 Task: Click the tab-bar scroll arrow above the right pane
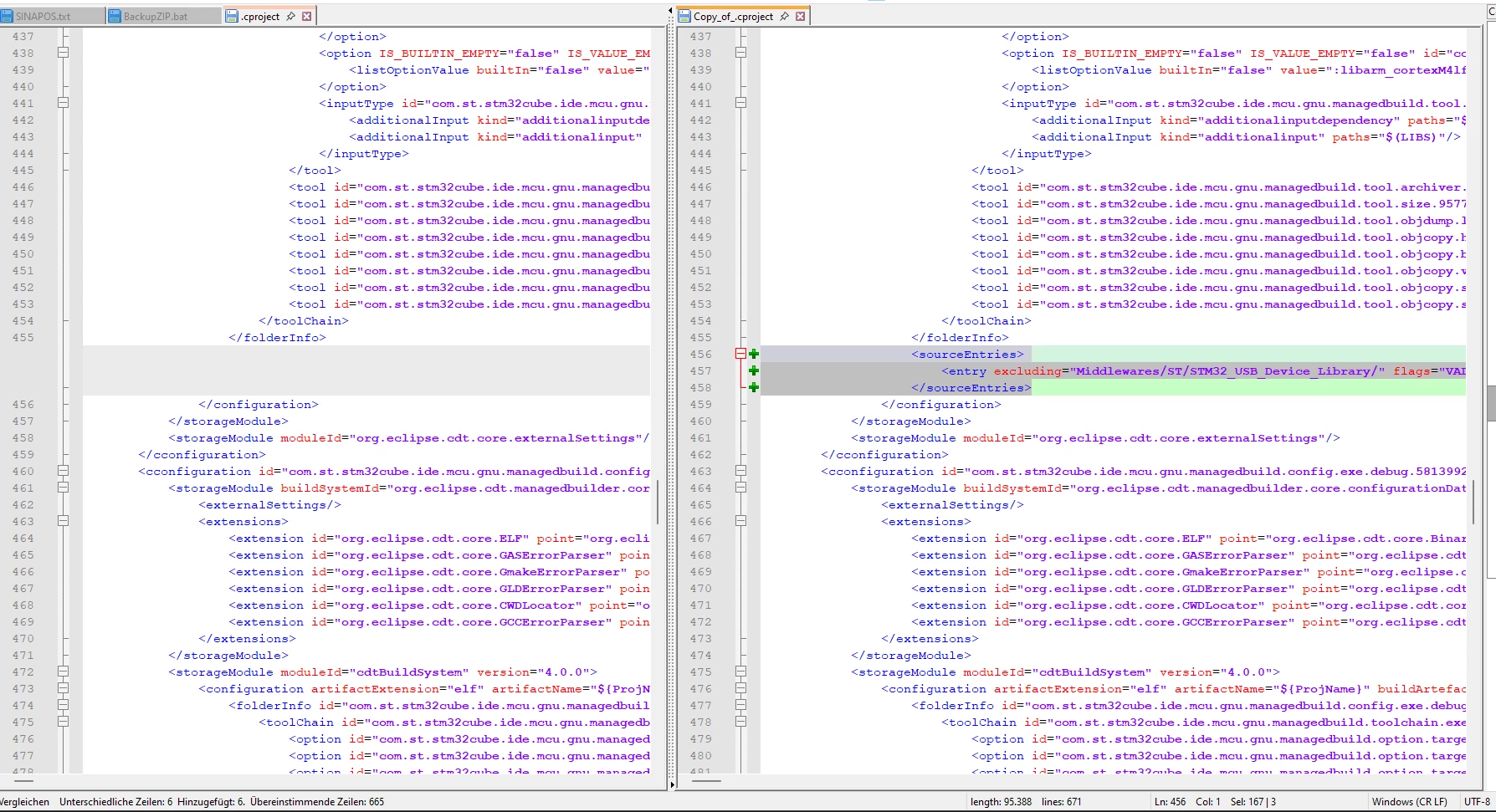click(671, 11)
